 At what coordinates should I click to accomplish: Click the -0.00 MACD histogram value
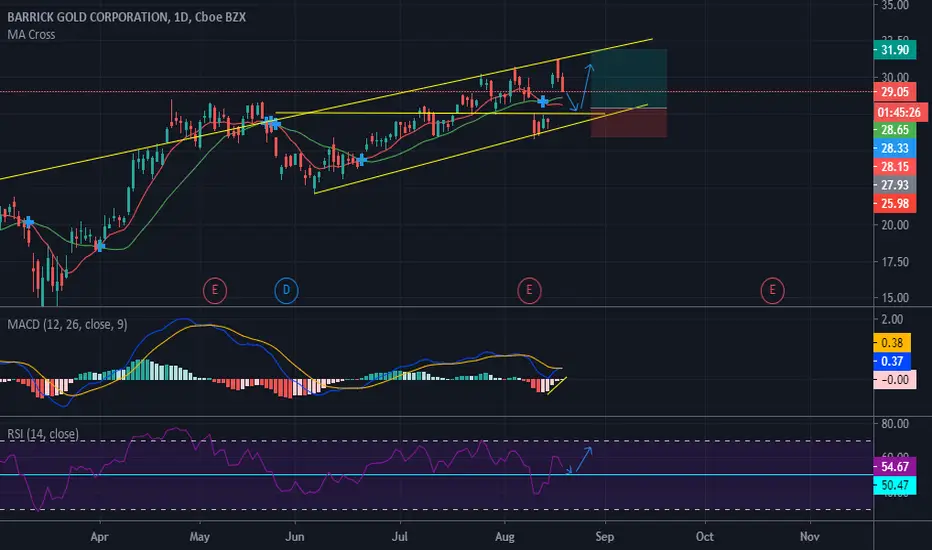(x=895, y=379)
